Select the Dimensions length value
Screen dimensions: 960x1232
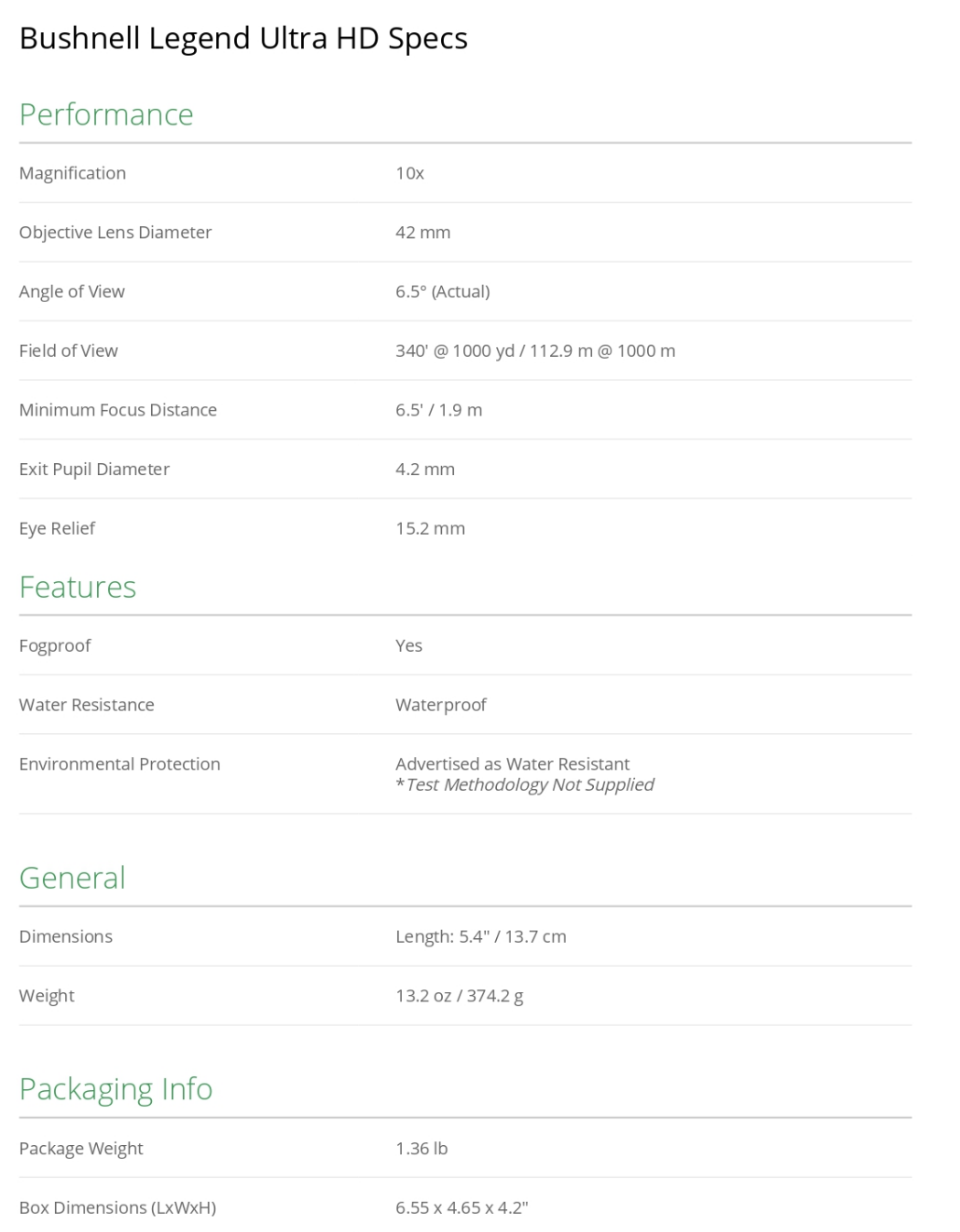click(x=480, y=936)
